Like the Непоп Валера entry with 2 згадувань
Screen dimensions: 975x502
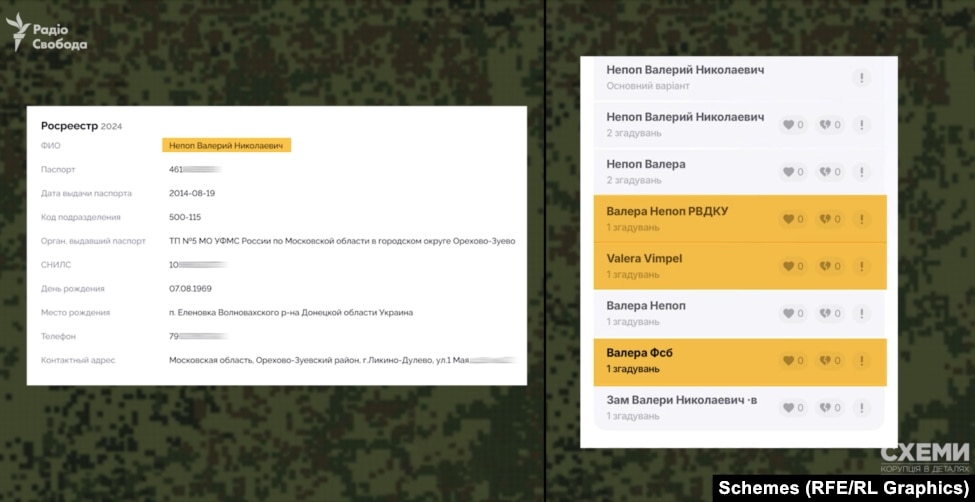(x=793, y=172)
